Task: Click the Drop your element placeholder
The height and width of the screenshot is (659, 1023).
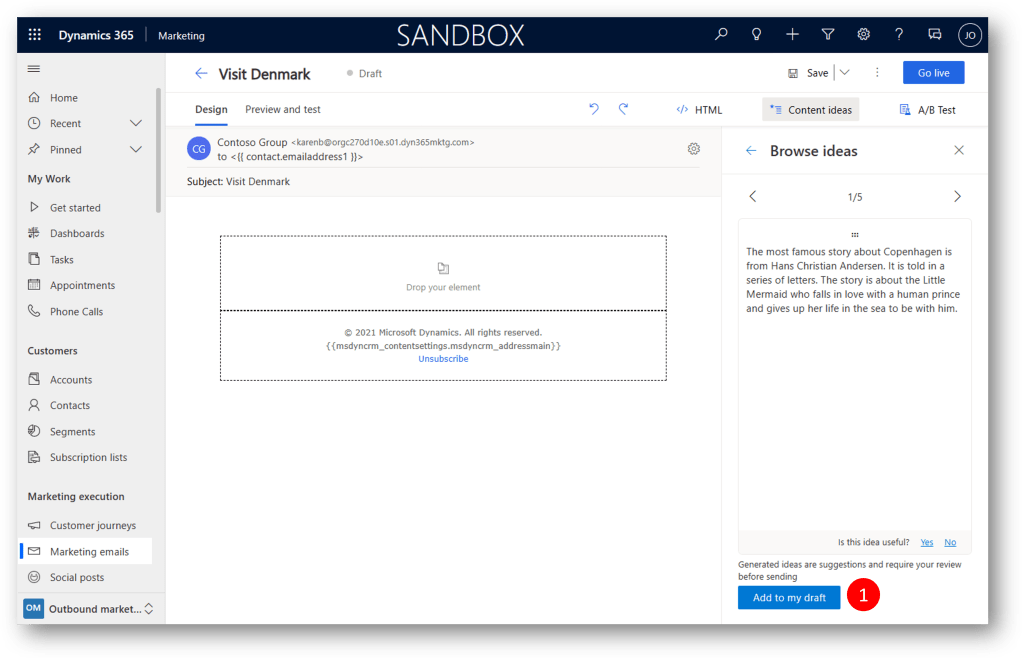Action: (443, 274)
